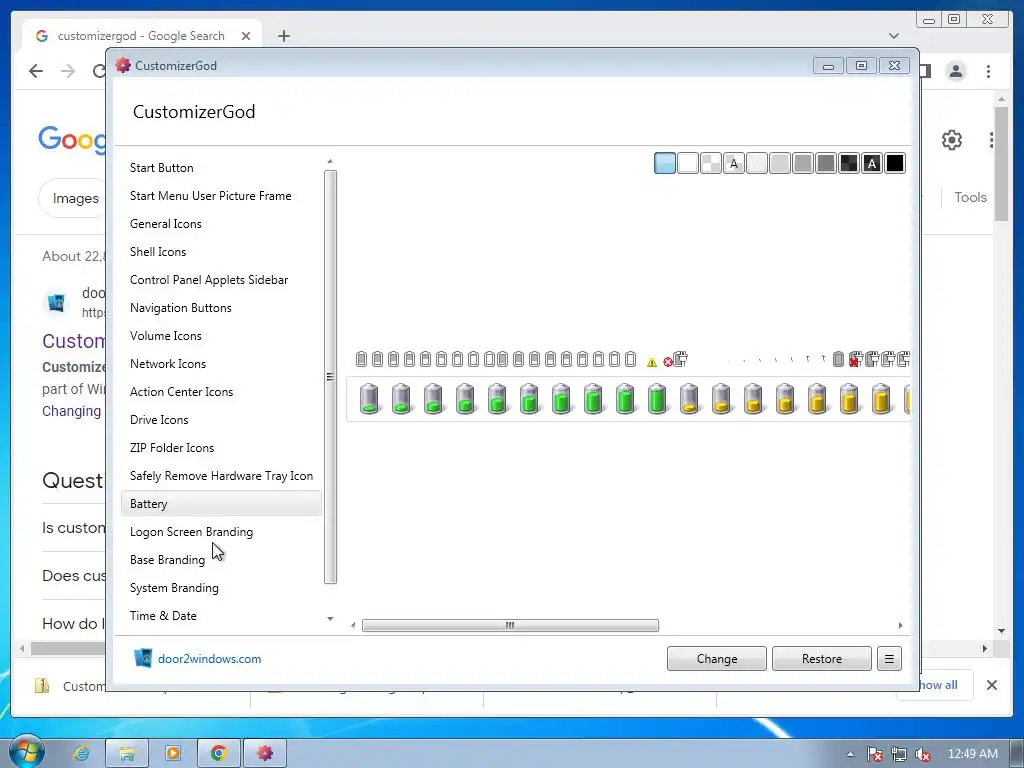
Task: Pick the light blue background swatch
Action: click(665, 163)
